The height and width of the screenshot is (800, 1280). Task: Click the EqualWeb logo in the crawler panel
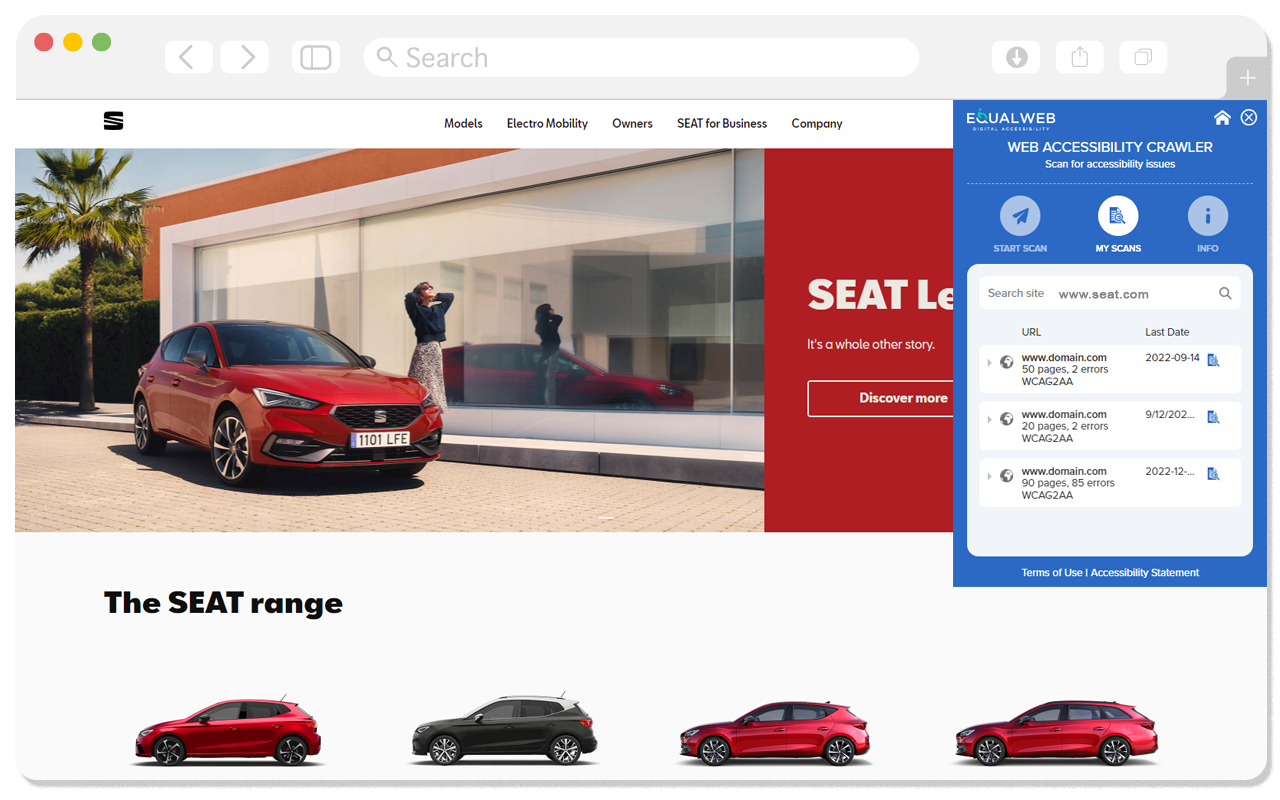click(x=1011, y=119)
